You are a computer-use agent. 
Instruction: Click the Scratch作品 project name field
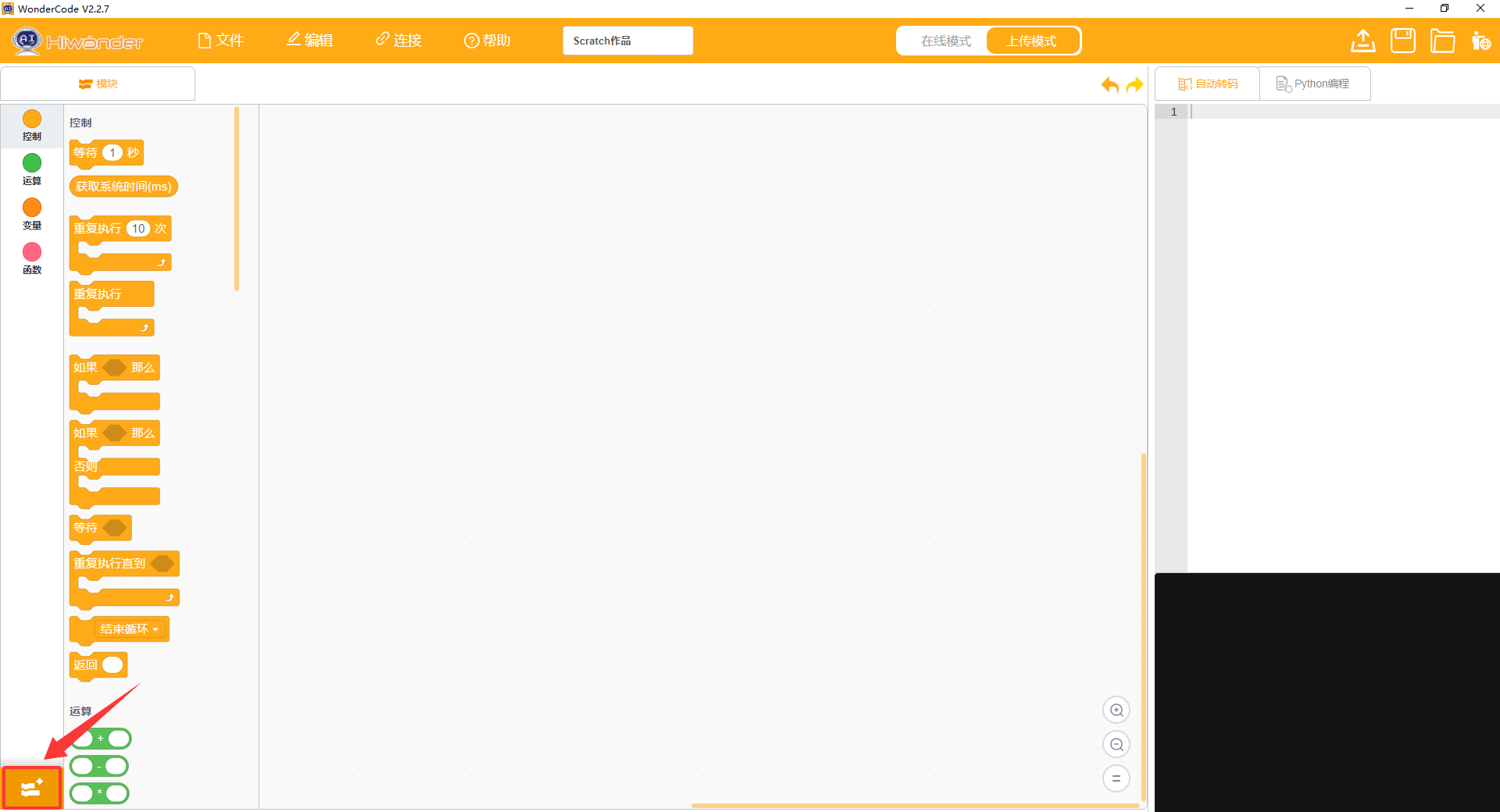pyautogui.click(x=627, y=41)
